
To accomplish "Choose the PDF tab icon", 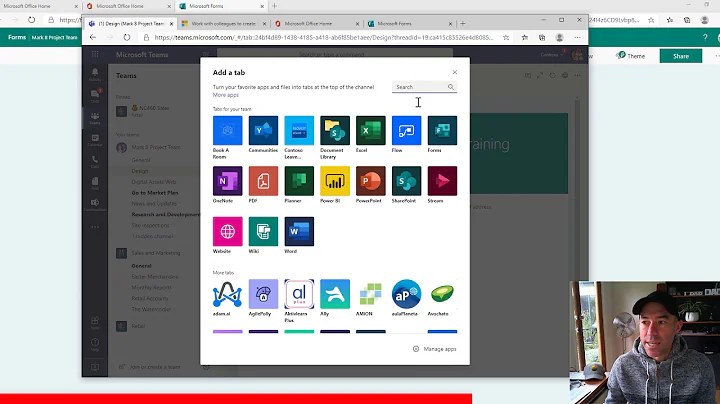I will tap(263, 181).
